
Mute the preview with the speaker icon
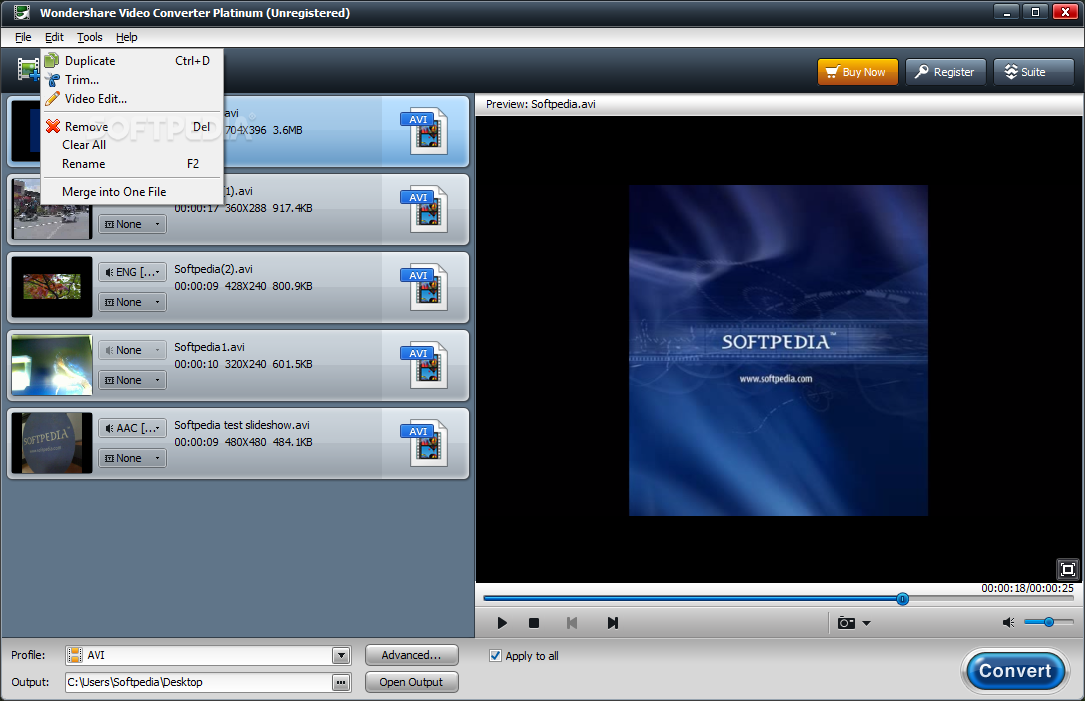point(1008,623)
